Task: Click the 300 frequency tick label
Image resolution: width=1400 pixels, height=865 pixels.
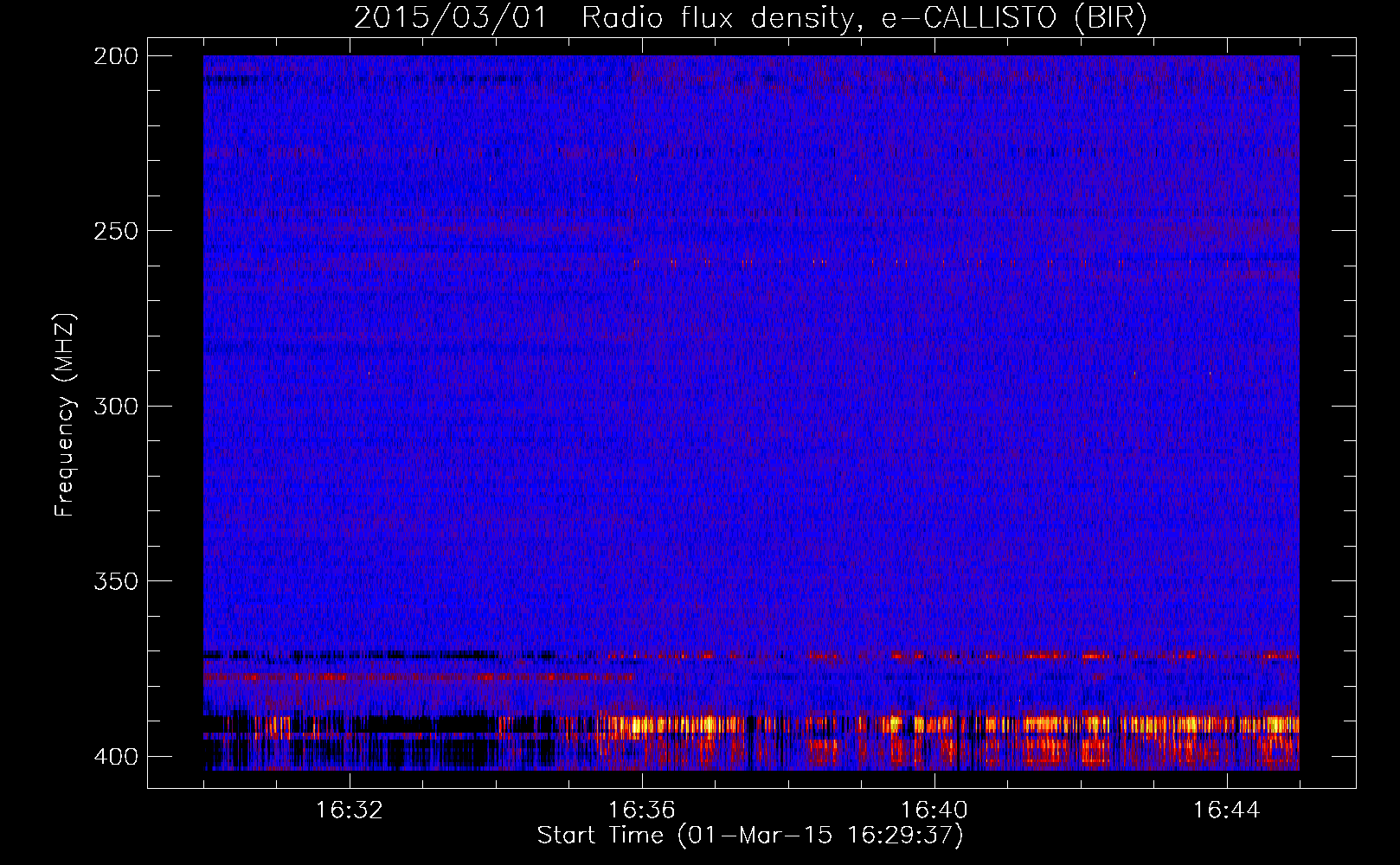Action: [116, 406]
